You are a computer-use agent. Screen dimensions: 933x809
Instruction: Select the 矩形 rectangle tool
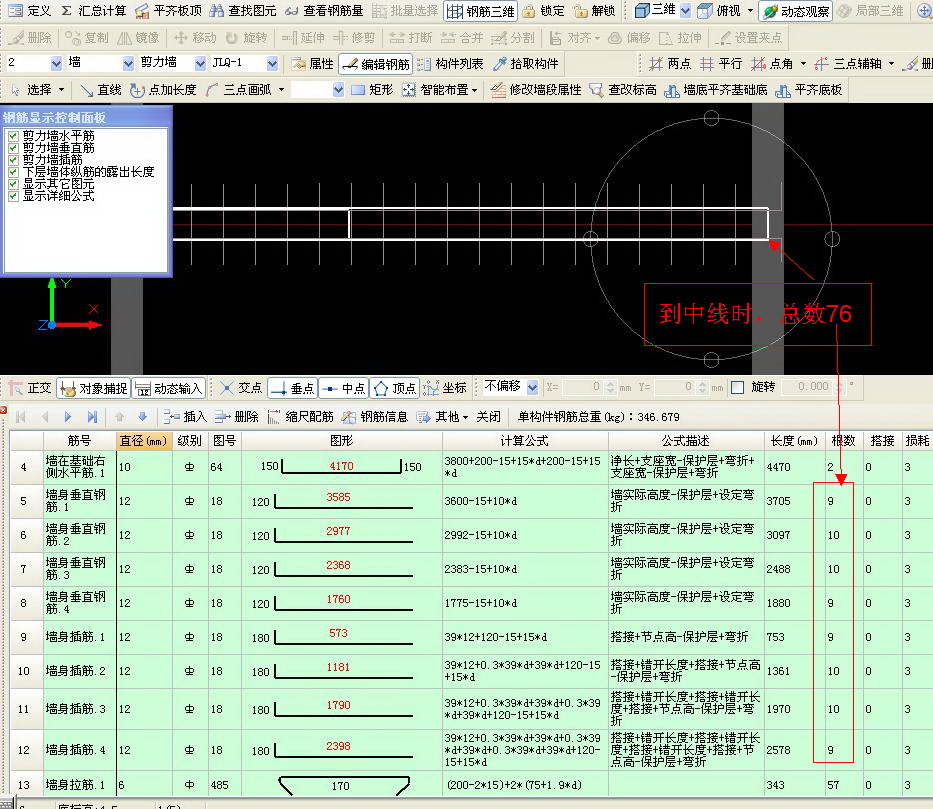[x=372, y=89]
